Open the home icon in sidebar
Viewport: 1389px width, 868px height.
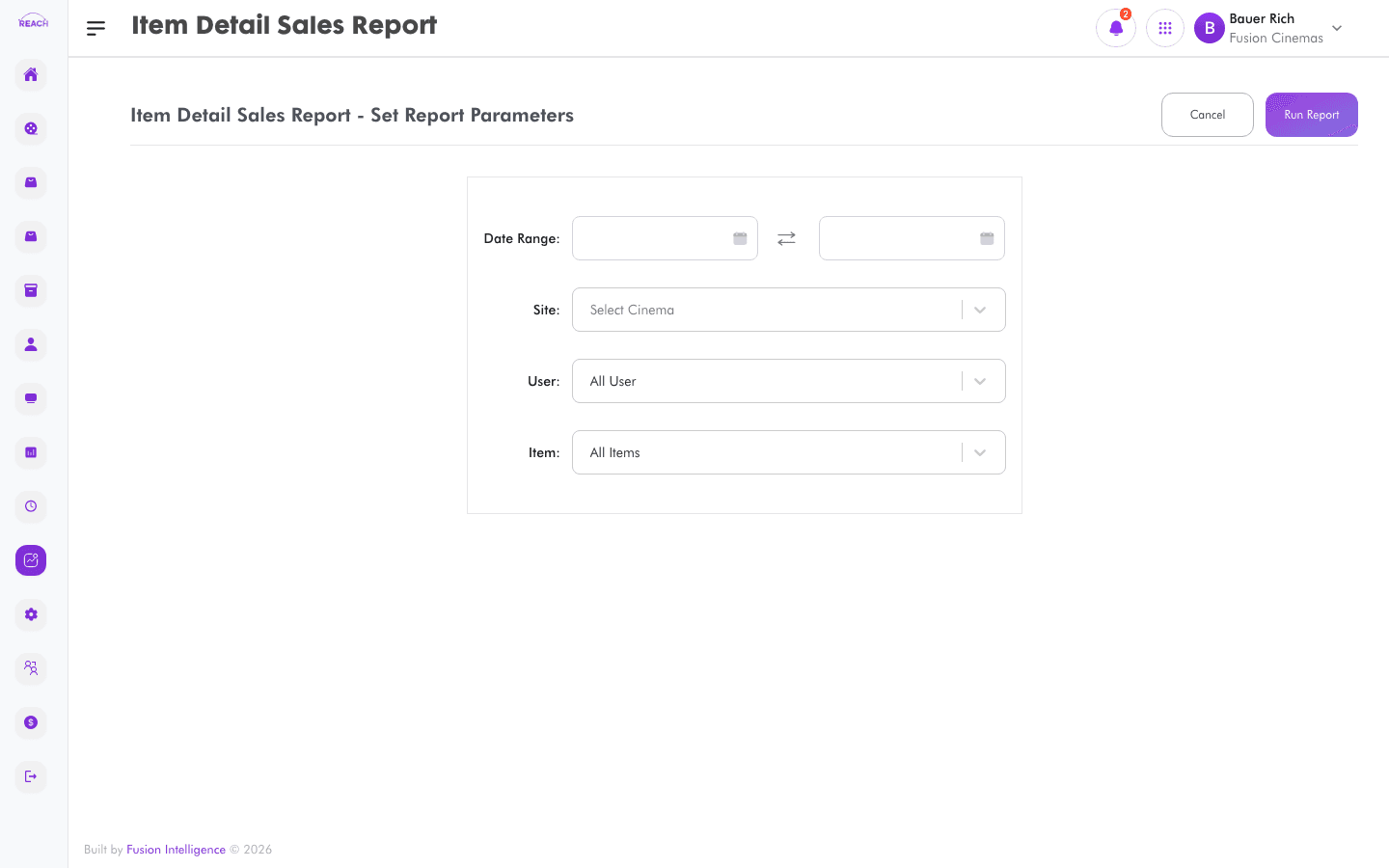click(31, 74)
